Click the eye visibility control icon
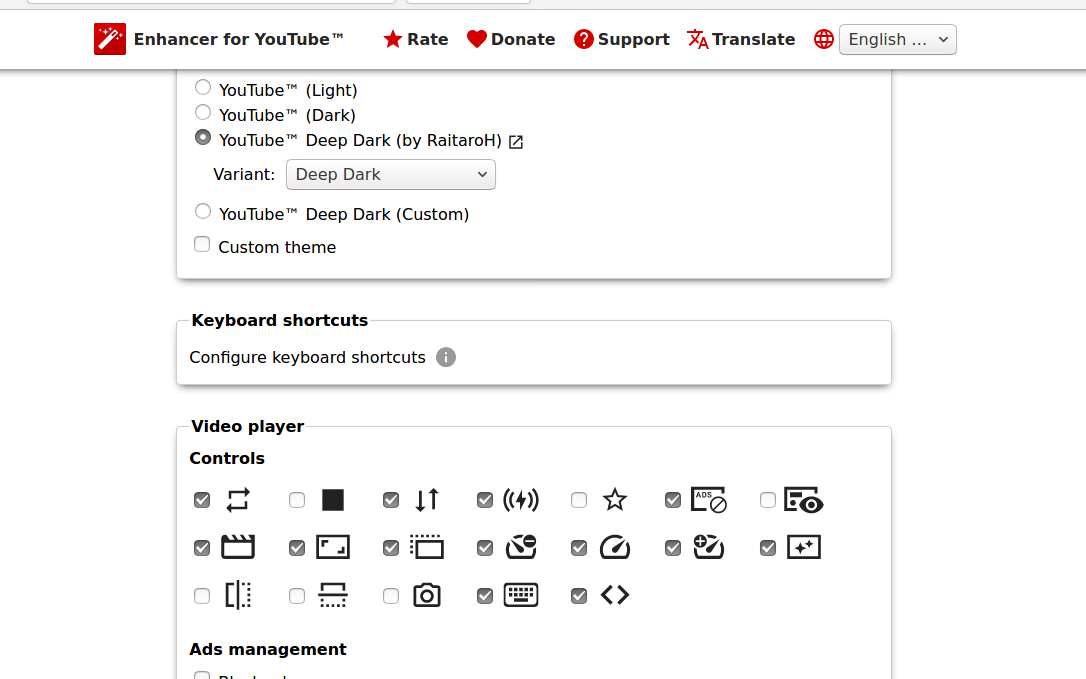The height and width of the screenshot is (679, 1086). pos(803,500)
